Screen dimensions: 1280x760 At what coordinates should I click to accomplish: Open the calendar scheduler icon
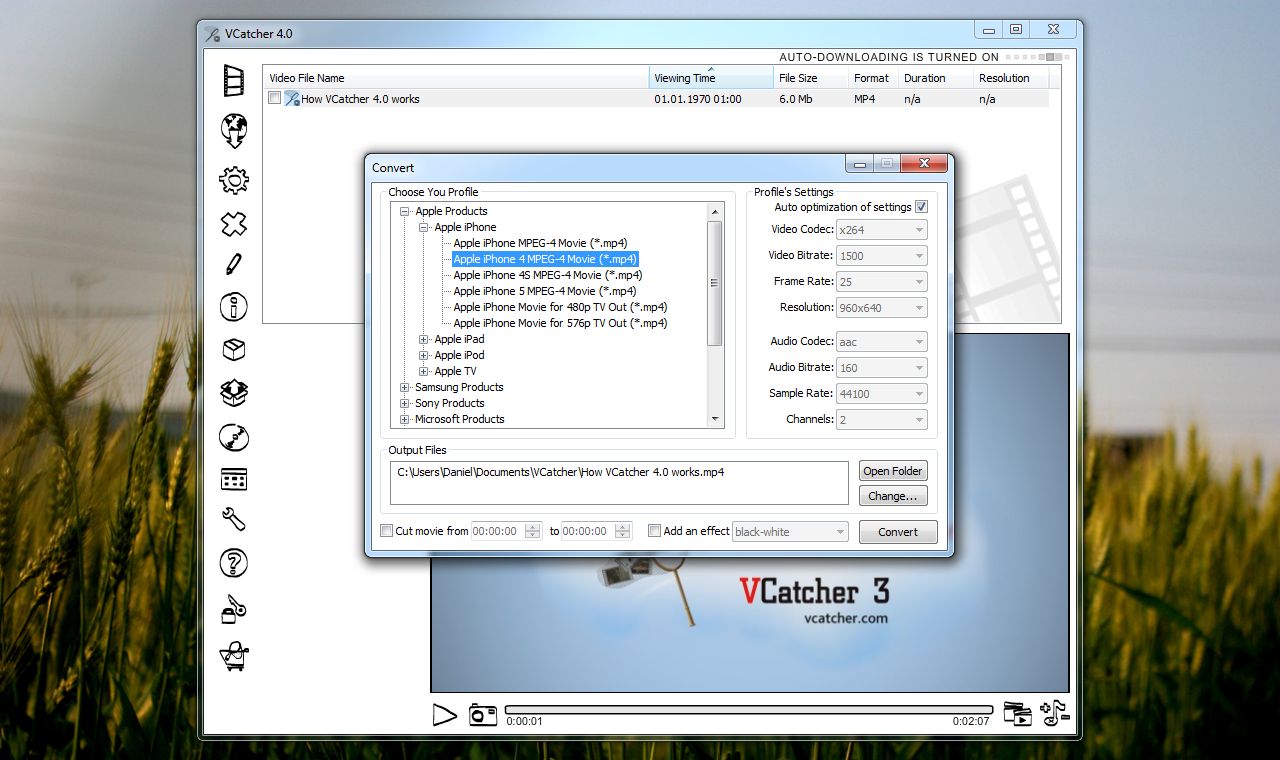(234, 480)
